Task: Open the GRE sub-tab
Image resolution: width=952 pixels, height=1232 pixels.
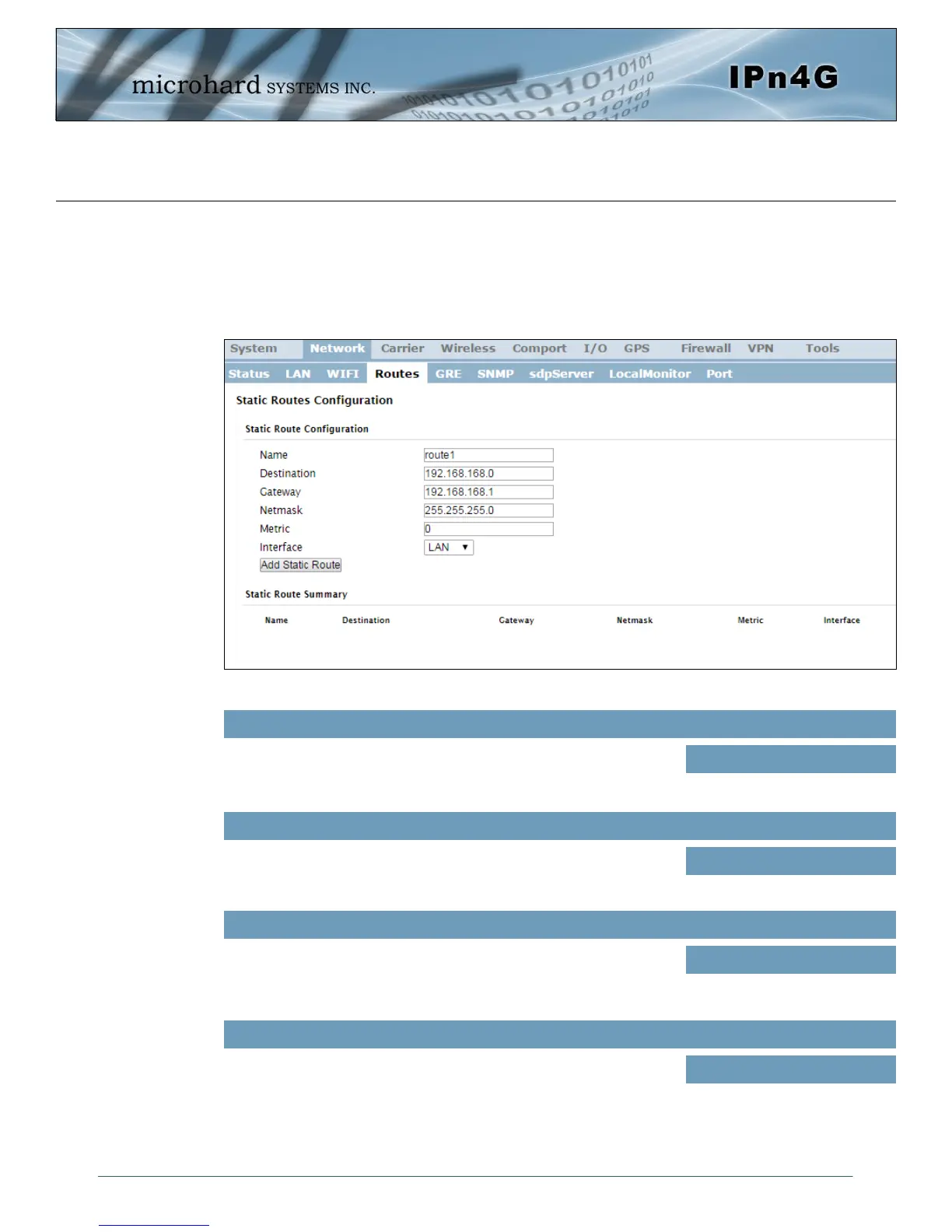Action: tap(448, 374)
